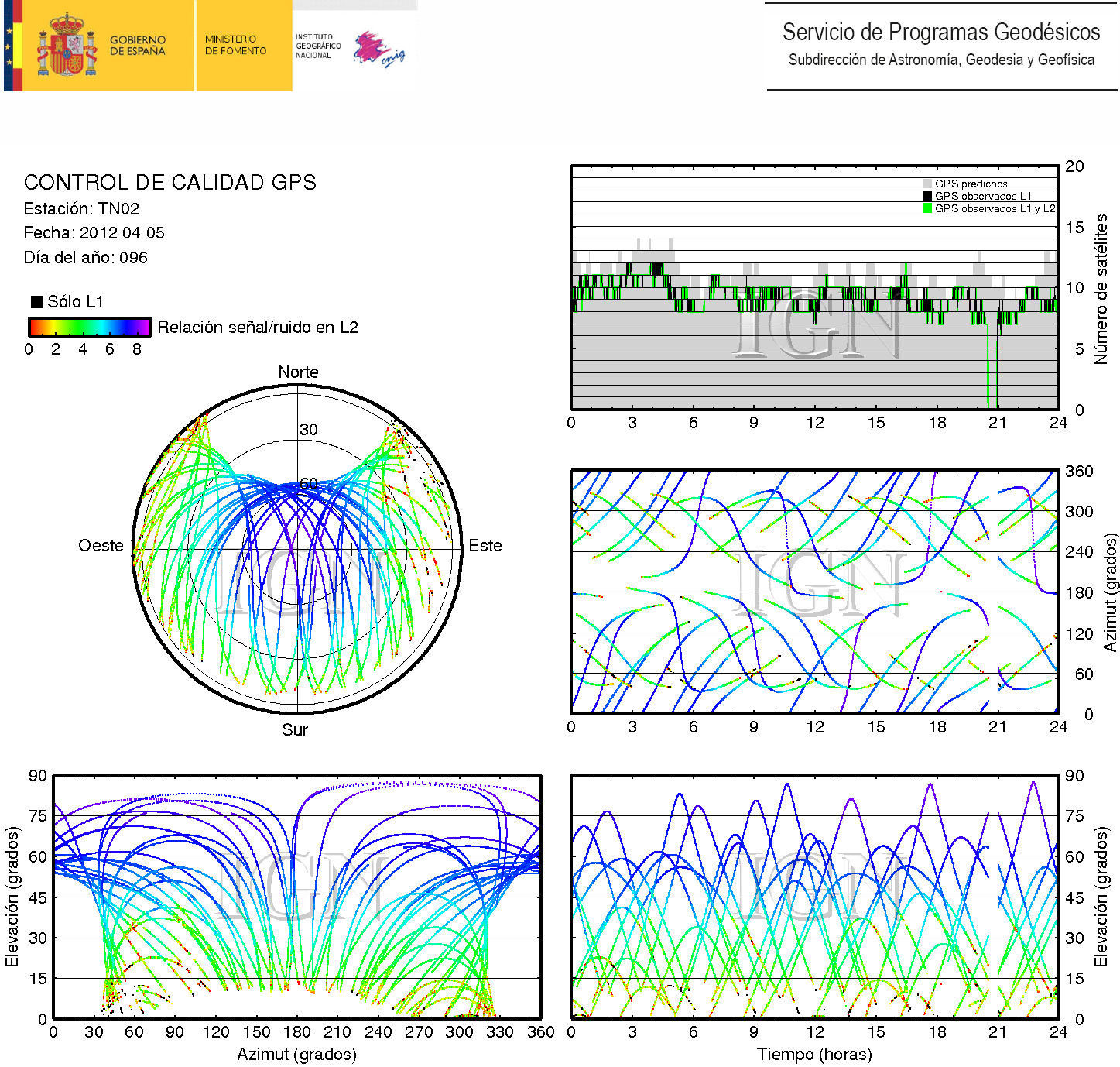Select the Servicio de Programas Geodésicos title
Image resolution: width=1120 pixels, height=1067 pixels.
tap(940, 33)
